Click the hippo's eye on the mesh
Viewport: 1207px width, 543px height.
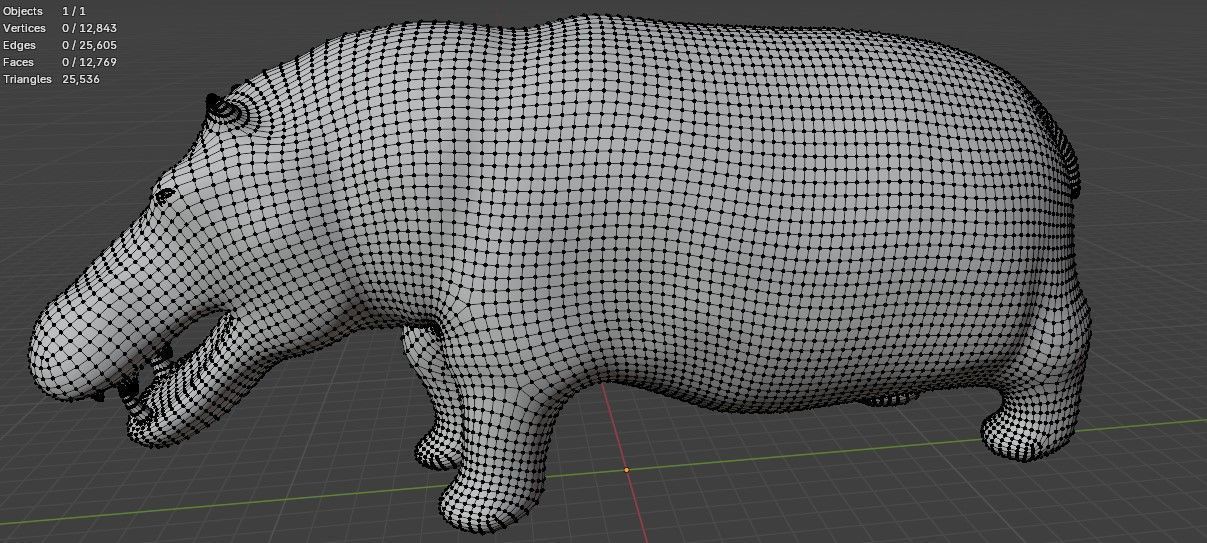click(166, 193)
